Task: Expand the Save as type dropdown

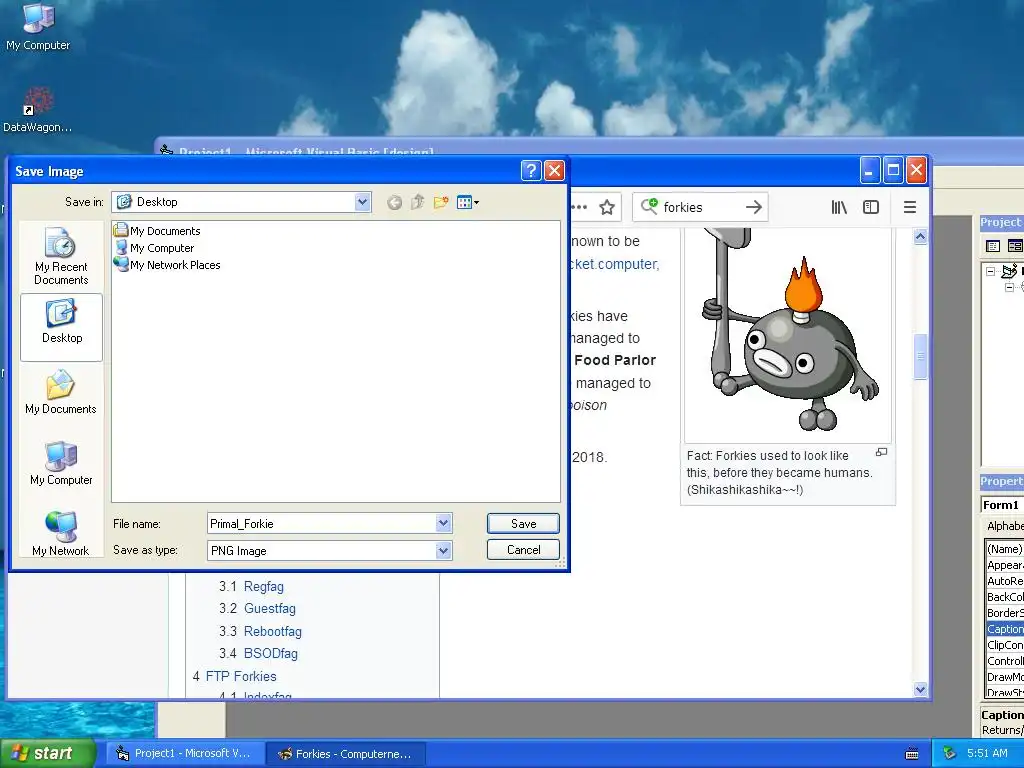Action: (443, 551)
